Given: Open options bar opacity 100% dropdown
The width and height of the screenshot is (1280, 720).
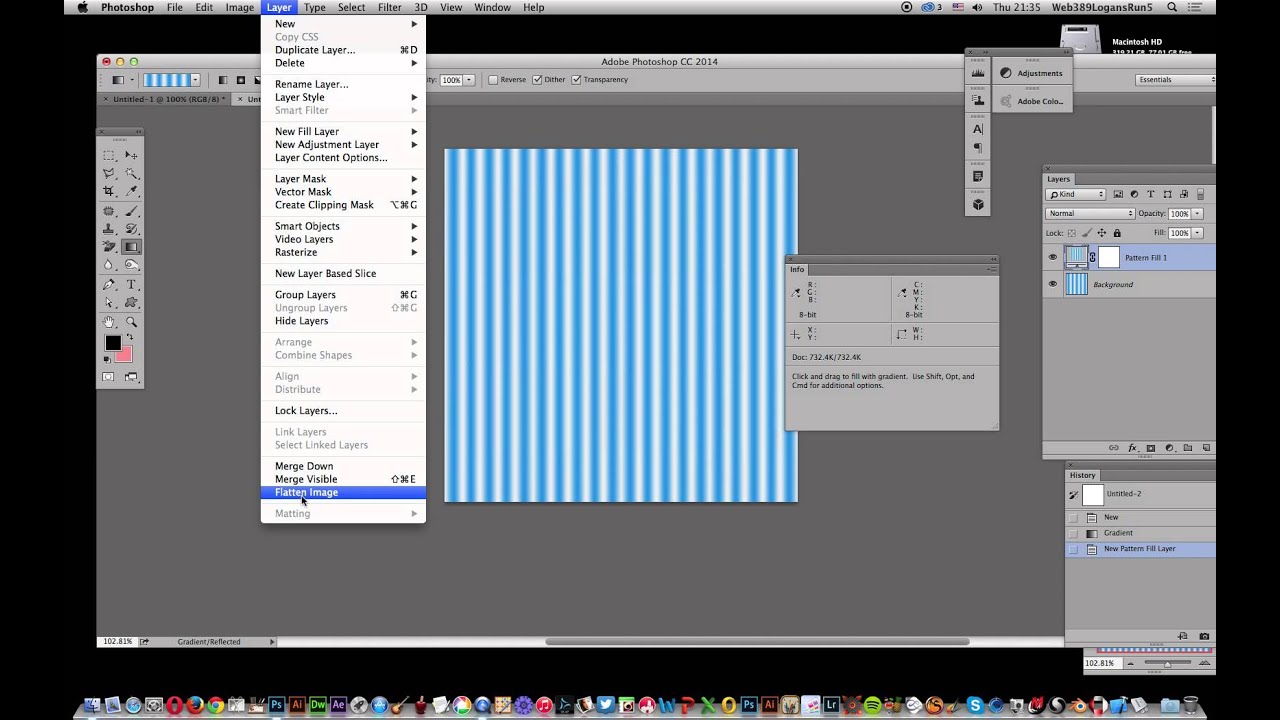Looking at the screenshot, I should pos(468,80).
